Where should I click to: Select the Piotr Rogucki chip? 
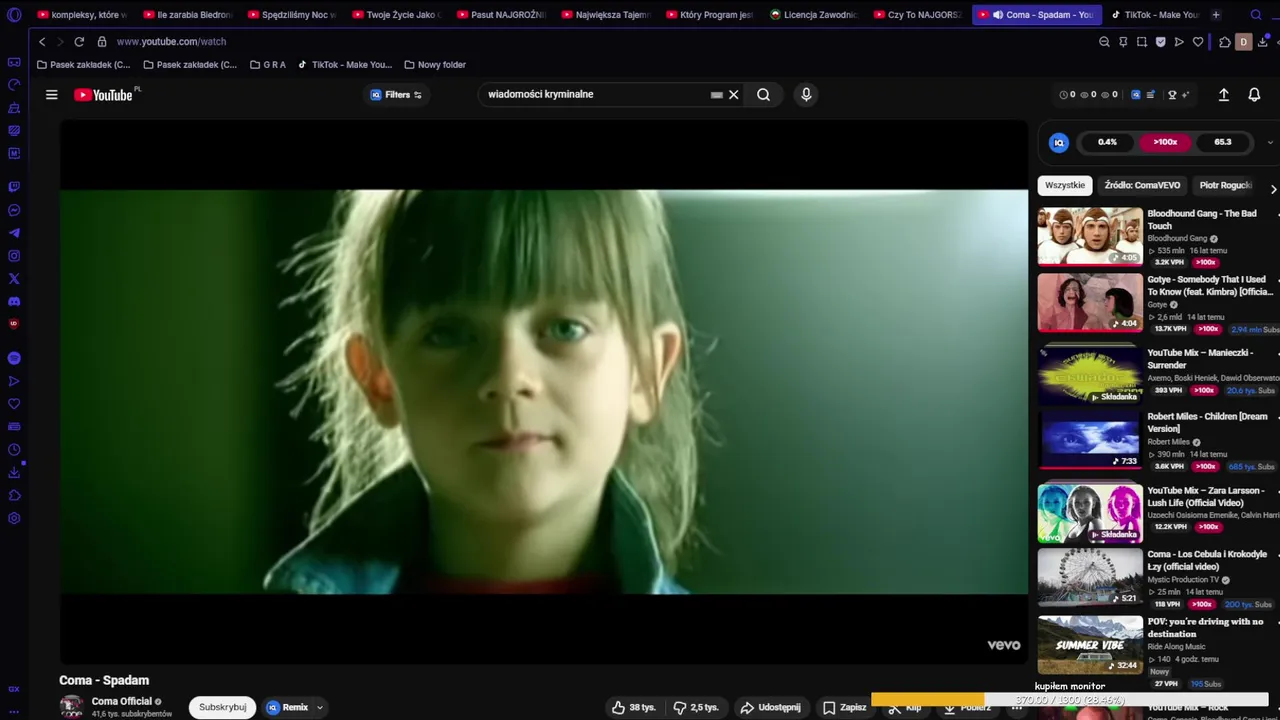pyautogui.click(x=1225, y=185)
